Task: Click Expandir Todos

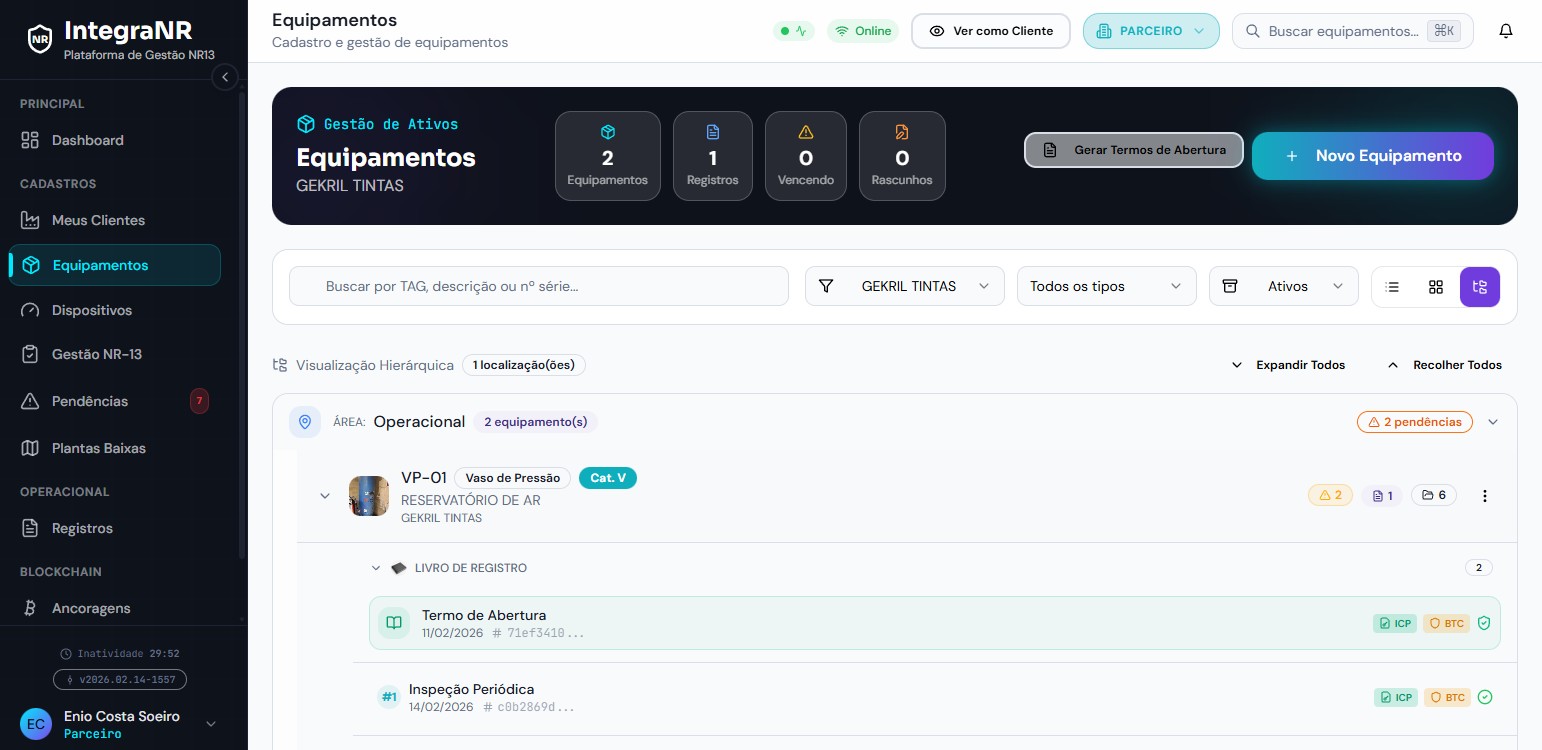Action: (x=1288, y=365)
